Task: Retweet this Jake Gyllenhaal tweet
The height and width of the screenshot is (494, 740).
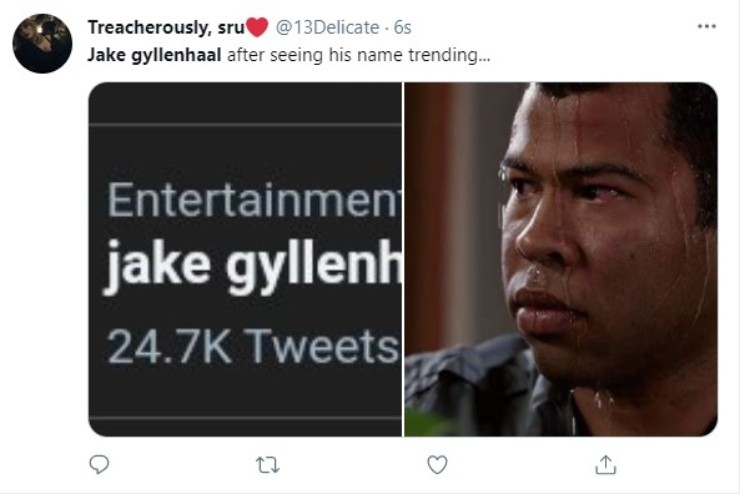Action: [x=267, y=465]
